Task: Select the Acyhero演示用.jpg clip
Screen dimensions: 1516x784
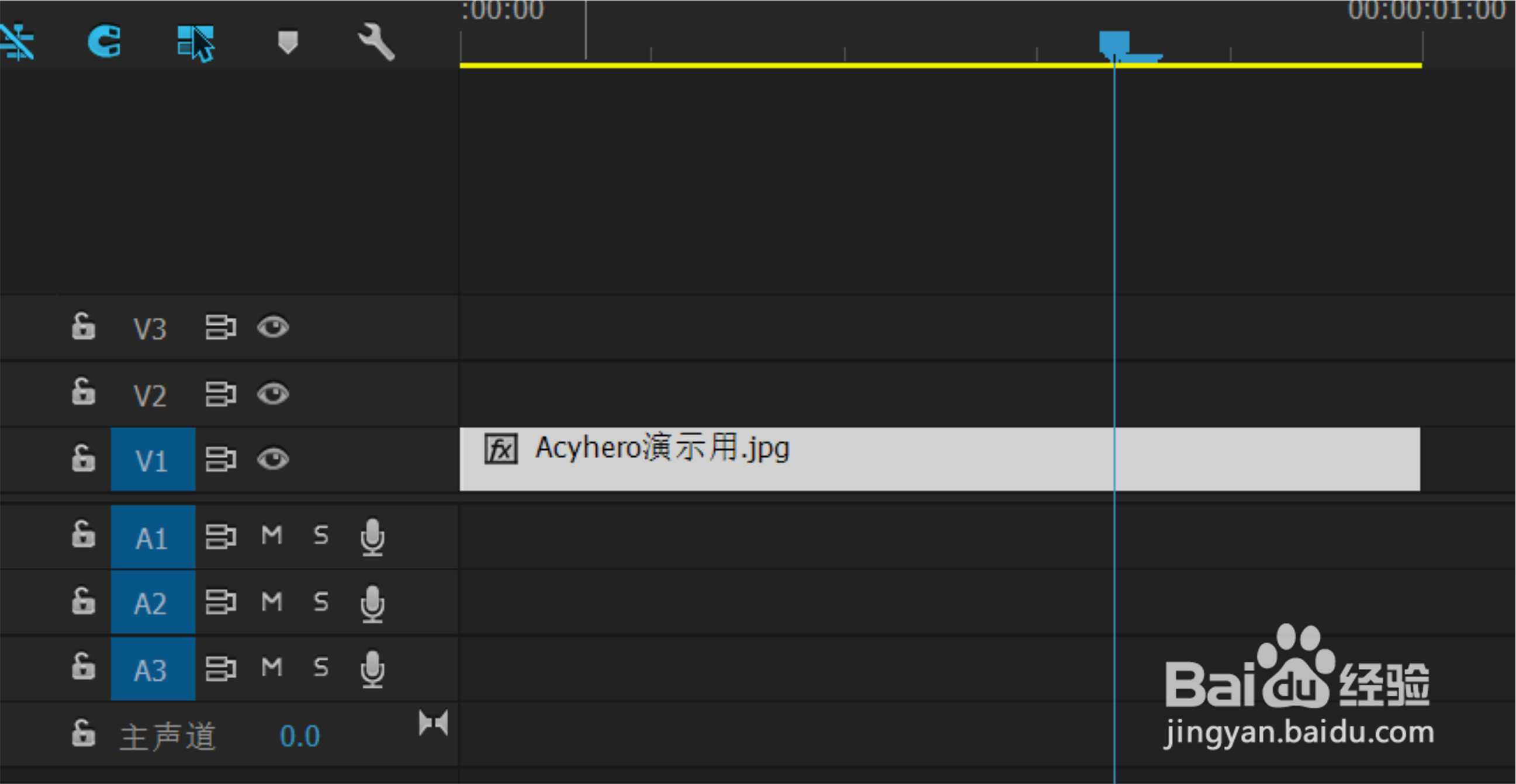Action: (940, 459)
